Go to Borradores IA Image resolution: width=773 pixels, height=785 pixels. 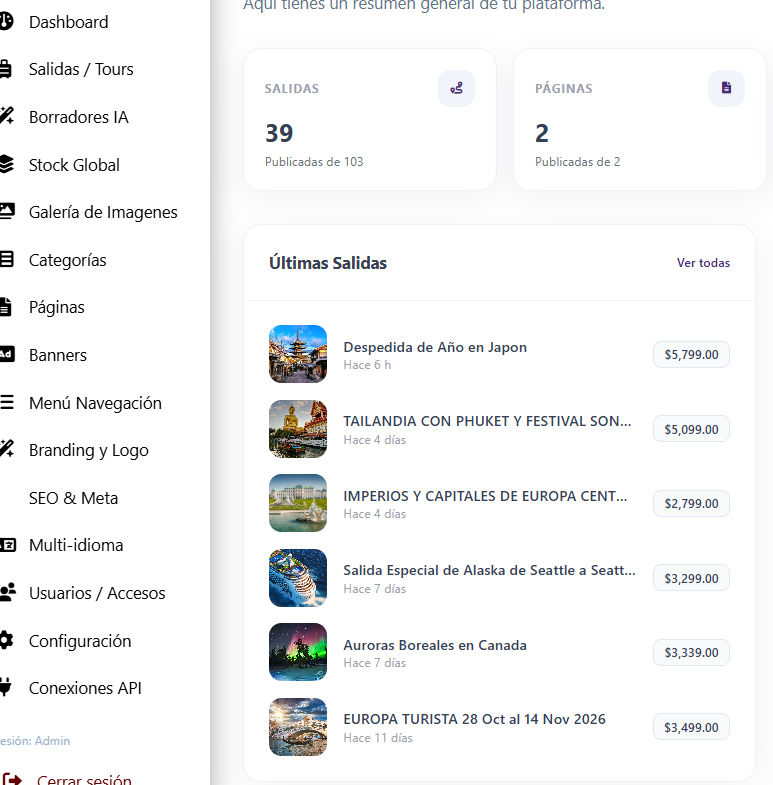pyautogui.click(x=79, y=117)
